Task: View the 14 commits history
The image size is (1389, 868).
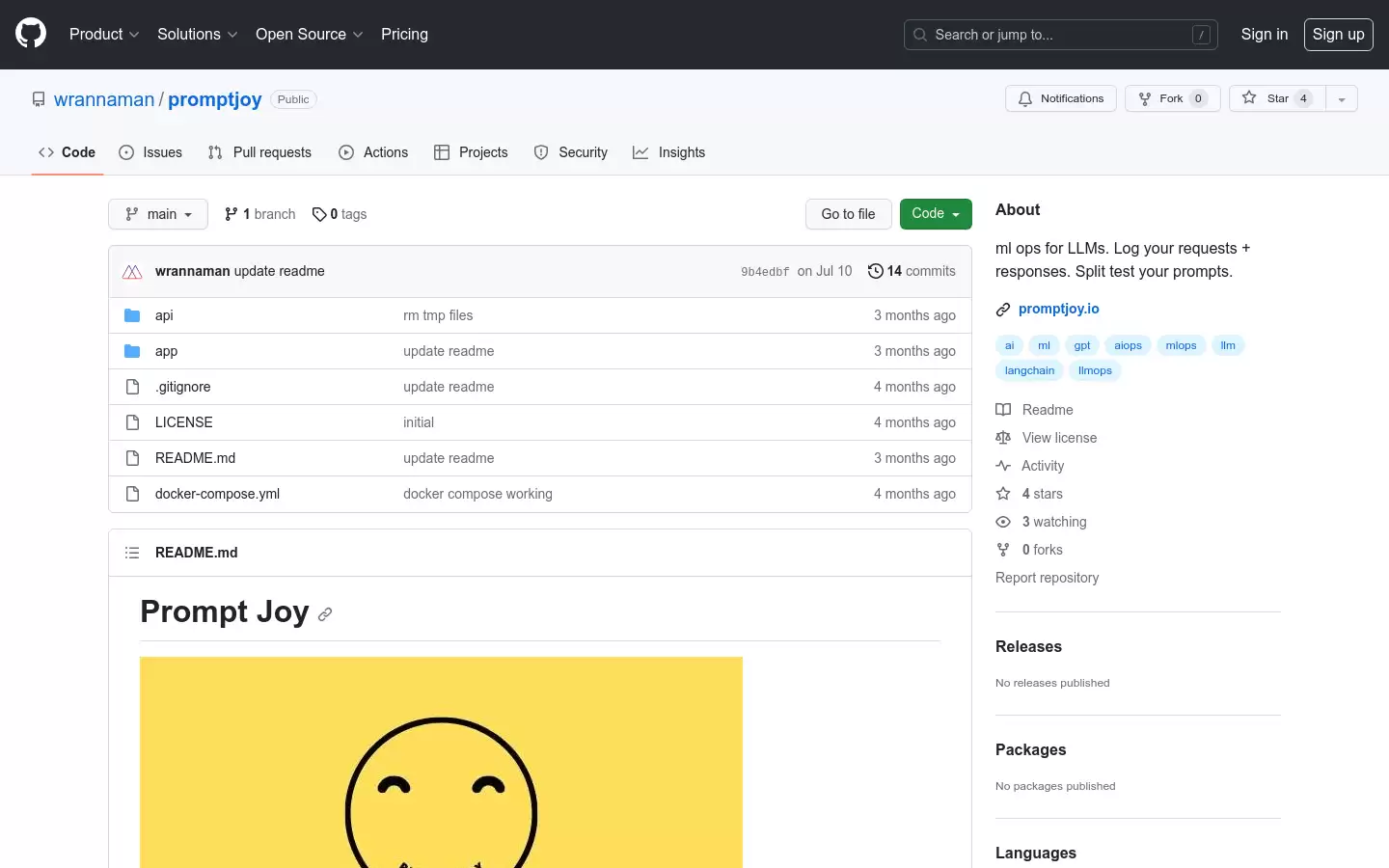Action: 912,271
